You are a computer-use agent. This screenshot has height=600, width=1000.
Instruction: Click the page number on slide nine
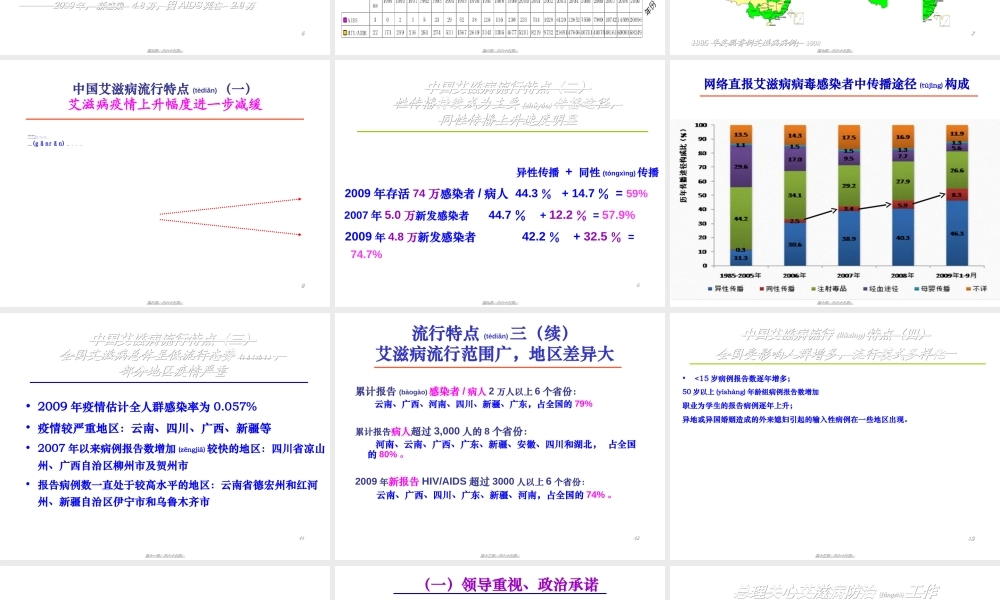click(x=303, y=285)
